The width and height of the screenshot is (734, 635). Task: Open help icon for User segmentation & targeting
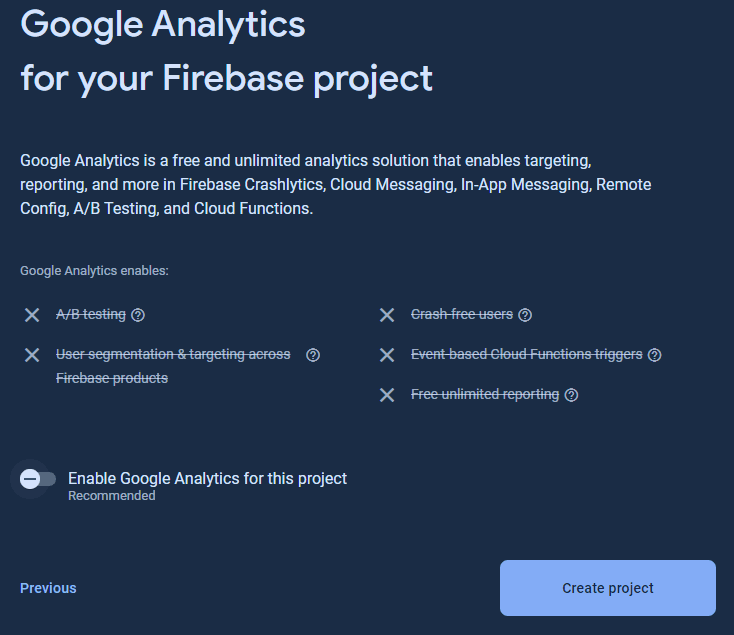[313, 355]
